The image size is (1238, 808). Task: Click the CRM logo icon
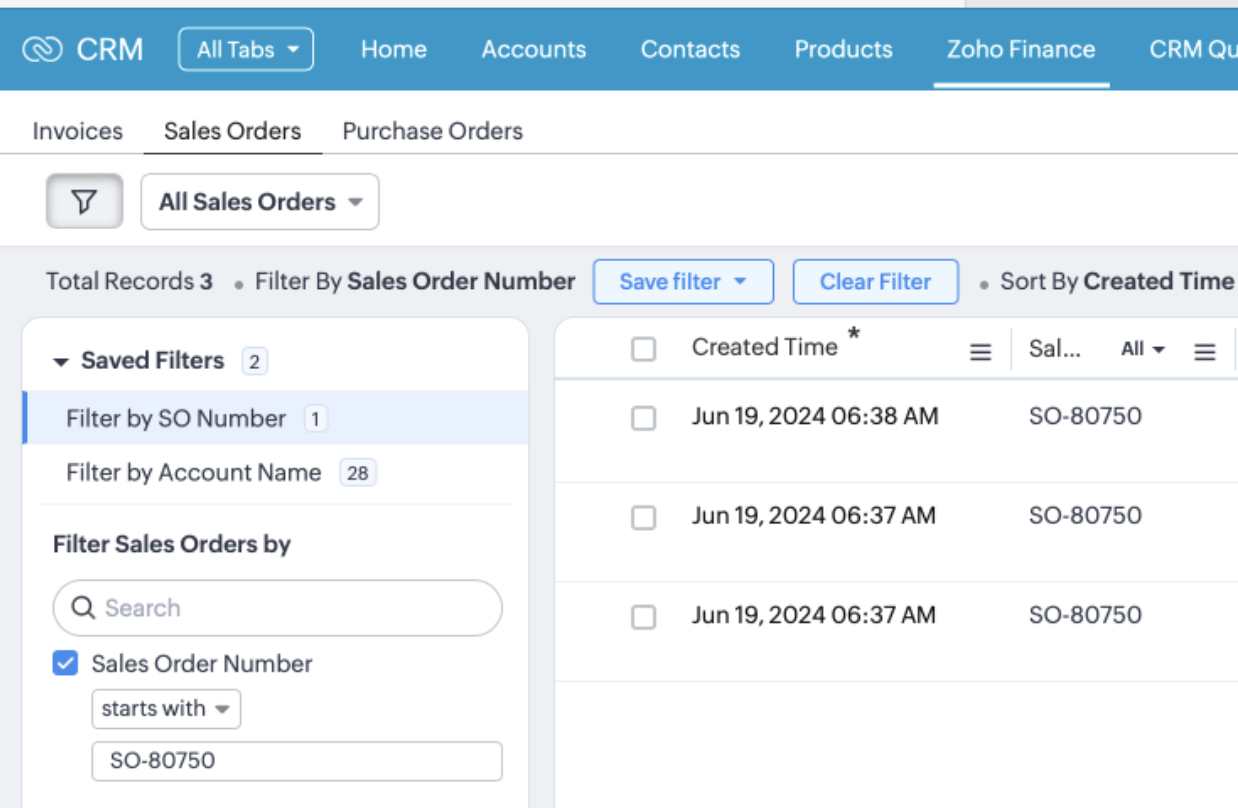tap(42, 49)
